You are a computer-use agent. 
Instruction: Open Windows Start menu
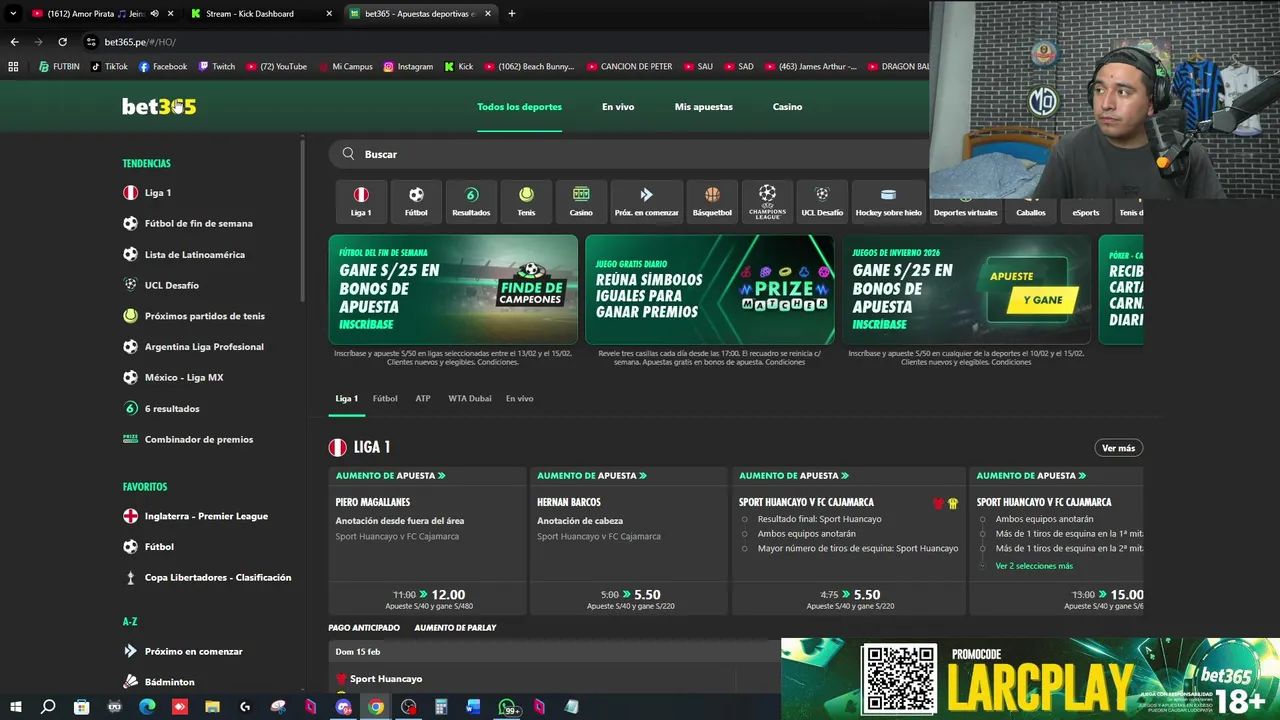(x=15, y=707)
